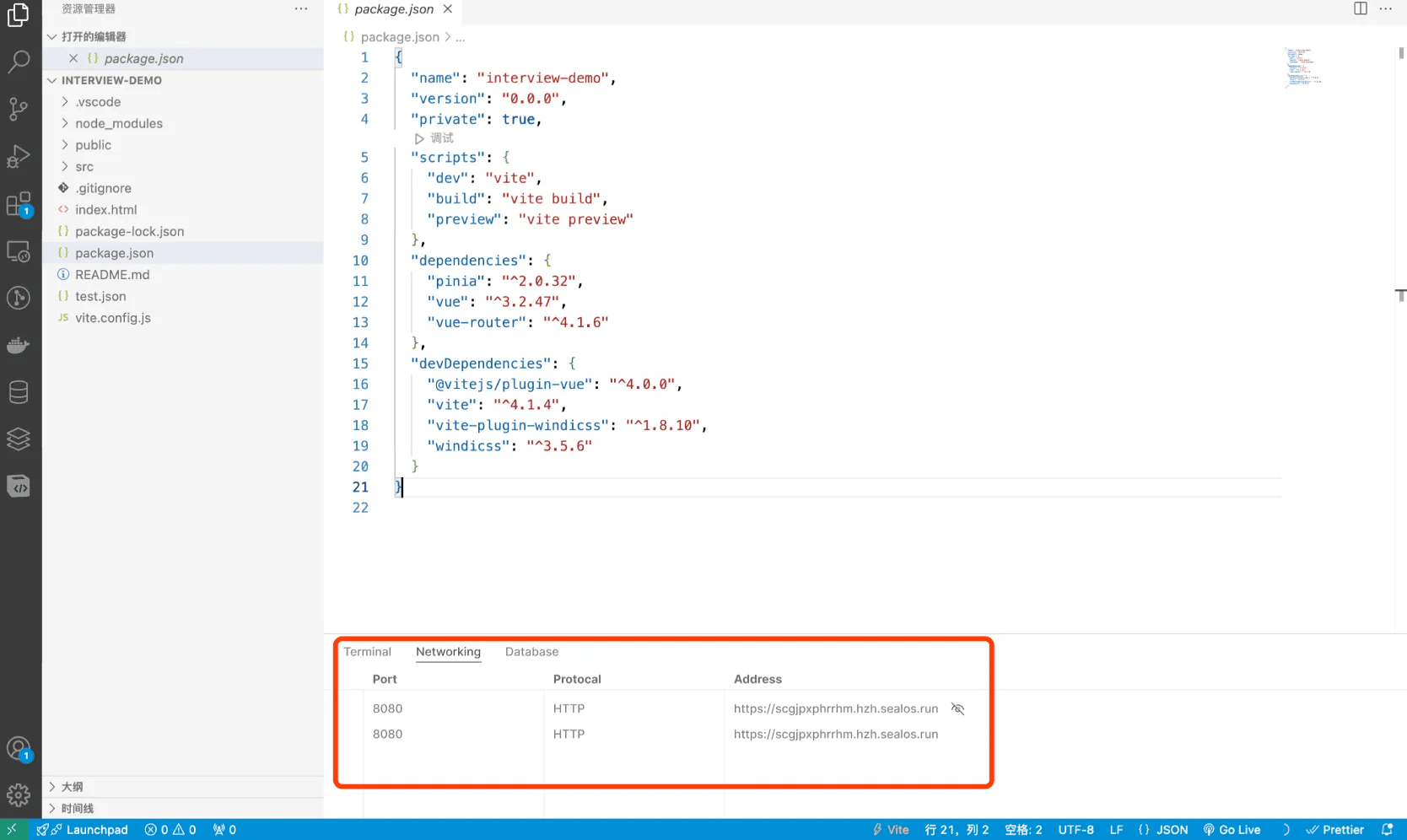This screenshot has width=1407, height=840.
Task: Click the code minimap preview
Action: 1303,67
